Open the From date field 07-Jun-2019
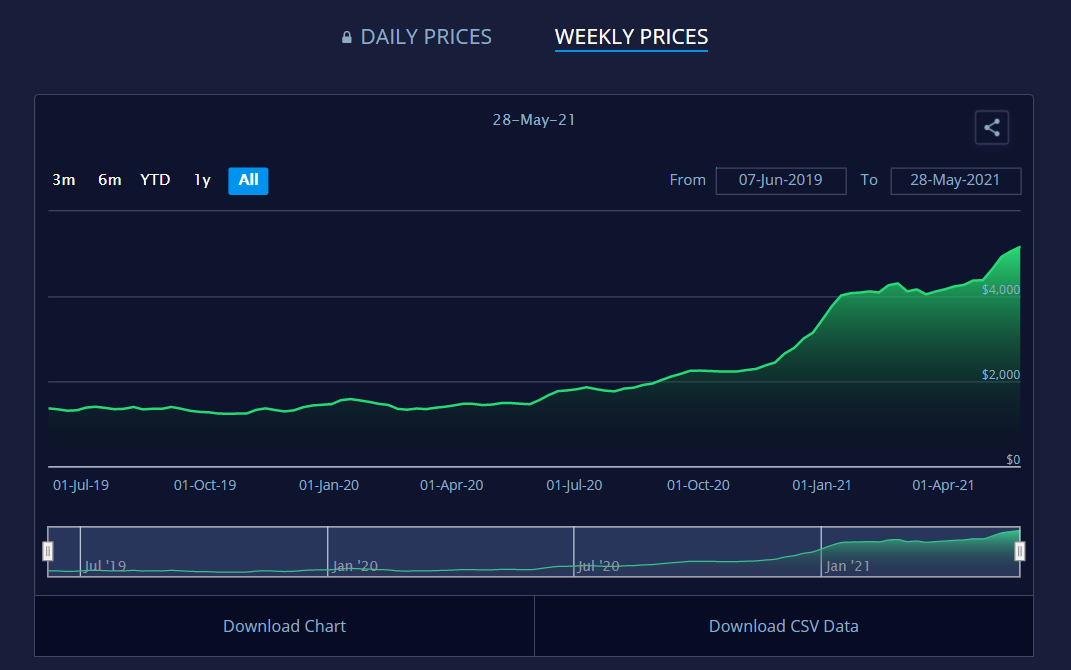The width and height of the screenshot is (1071, 670). coord(780,180)
